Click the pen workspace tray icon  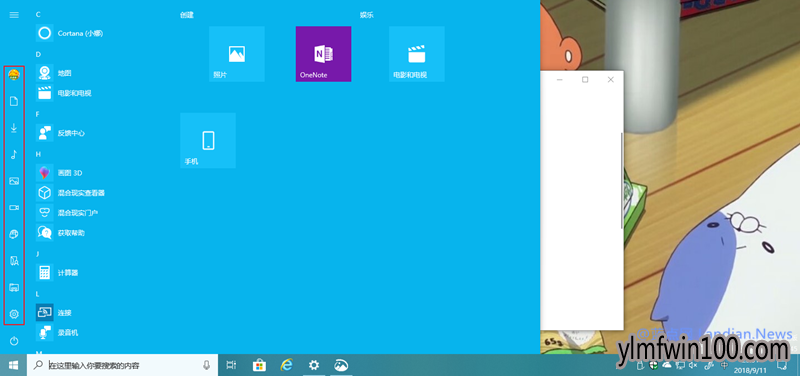coord(709,365)
